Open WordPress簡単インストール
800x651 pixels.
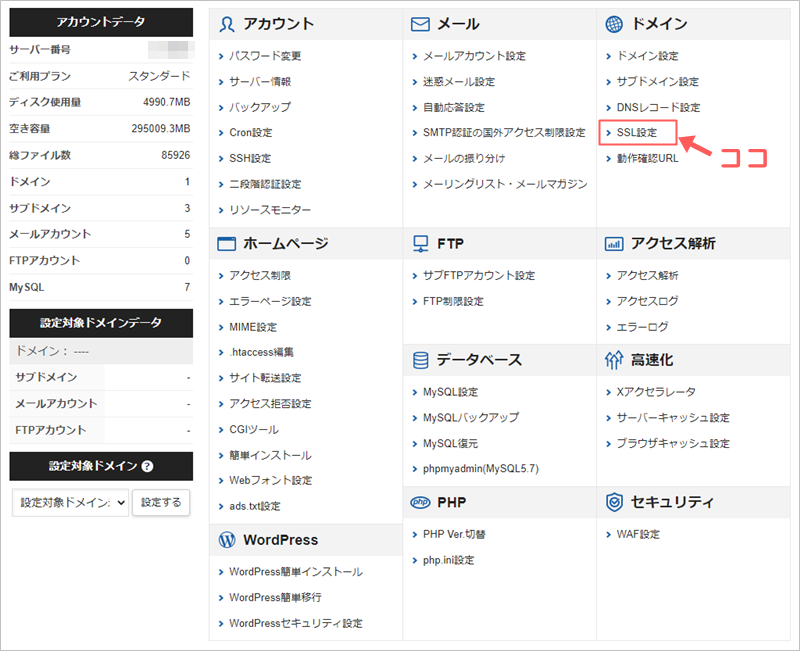[x=295, y=572]
